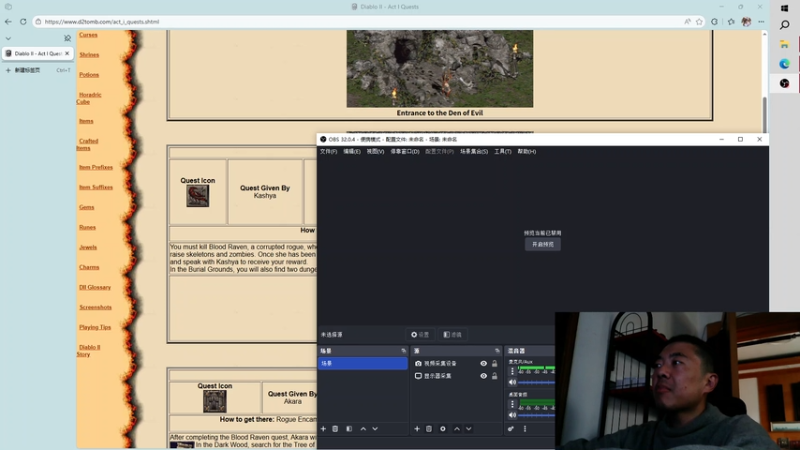
Task: Open advanced audio properties in OBS mixer
Action: (511, 429)
